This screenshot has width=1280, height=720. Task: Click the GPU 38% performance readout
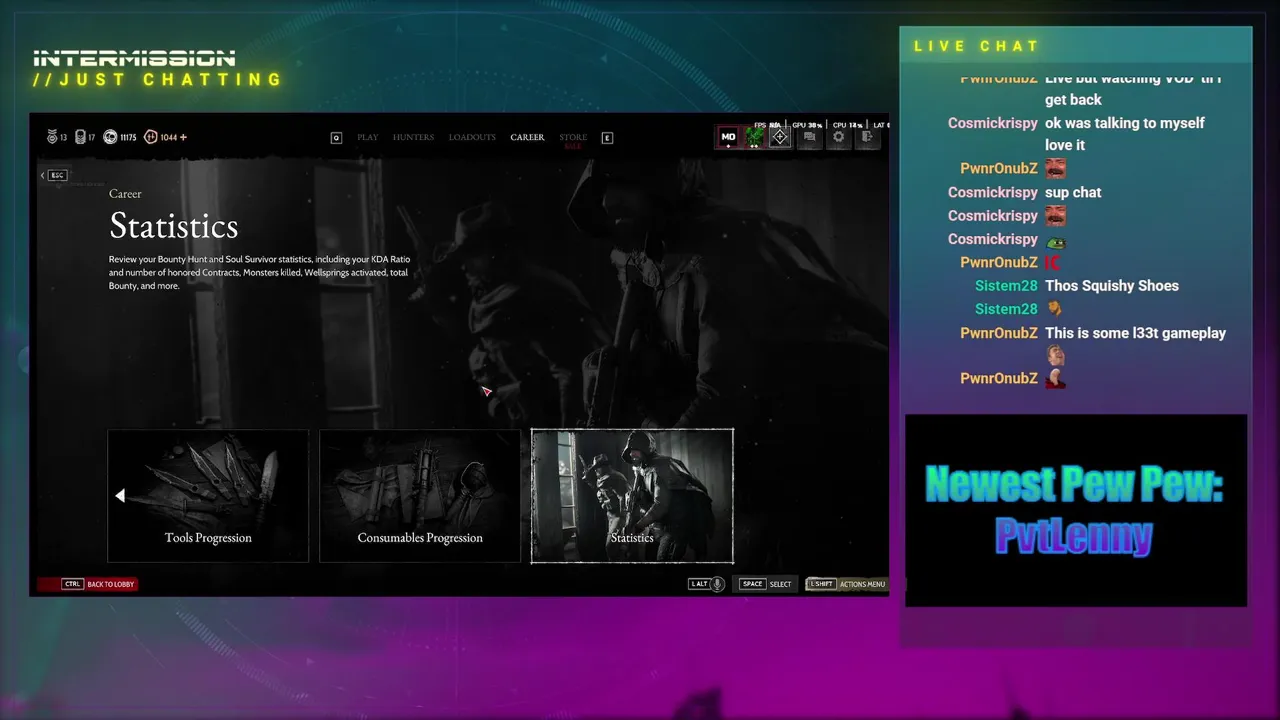(807, 125)
